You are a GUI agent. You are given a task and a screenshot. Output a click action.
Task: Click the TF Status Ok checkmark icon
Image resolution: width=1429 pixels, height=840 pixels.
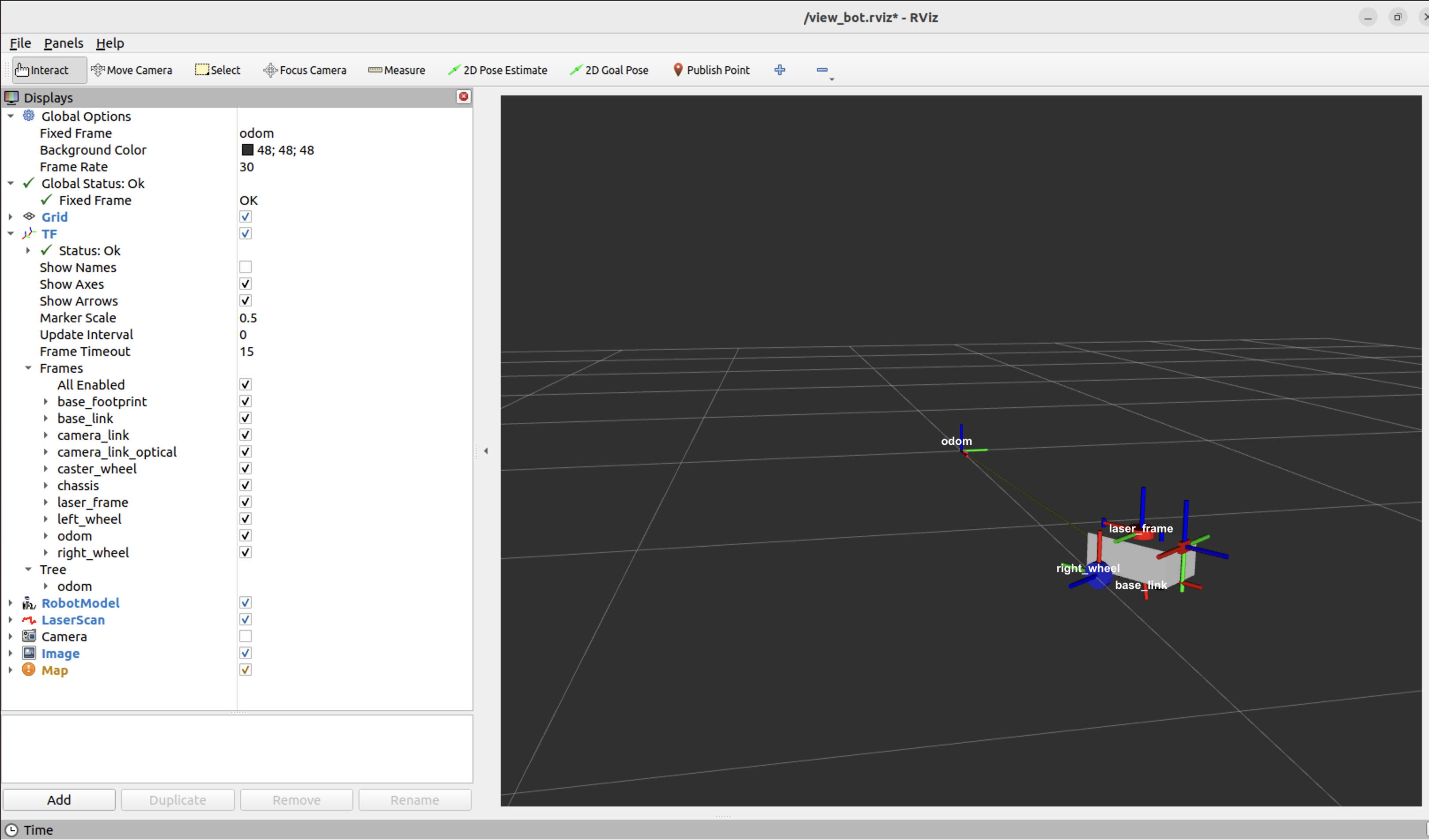point(46,250)
